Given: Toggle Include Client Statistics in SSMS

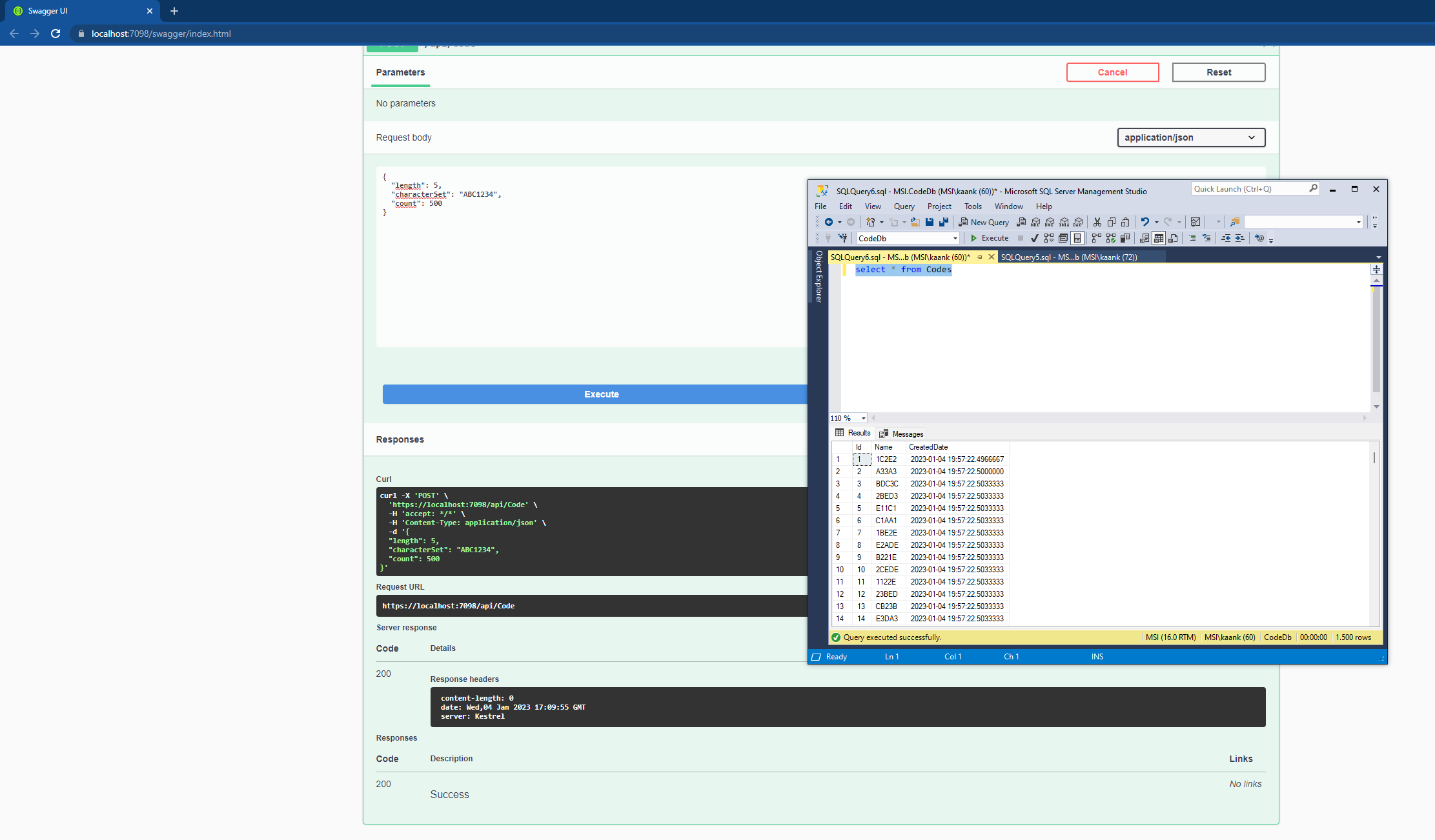Looking at the screenshot, I should coord(1125,238).
